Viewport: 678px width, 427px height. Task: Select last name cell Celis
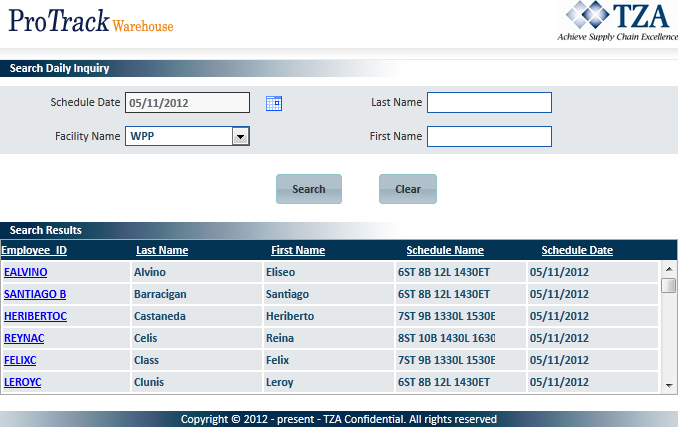(196, 338)
